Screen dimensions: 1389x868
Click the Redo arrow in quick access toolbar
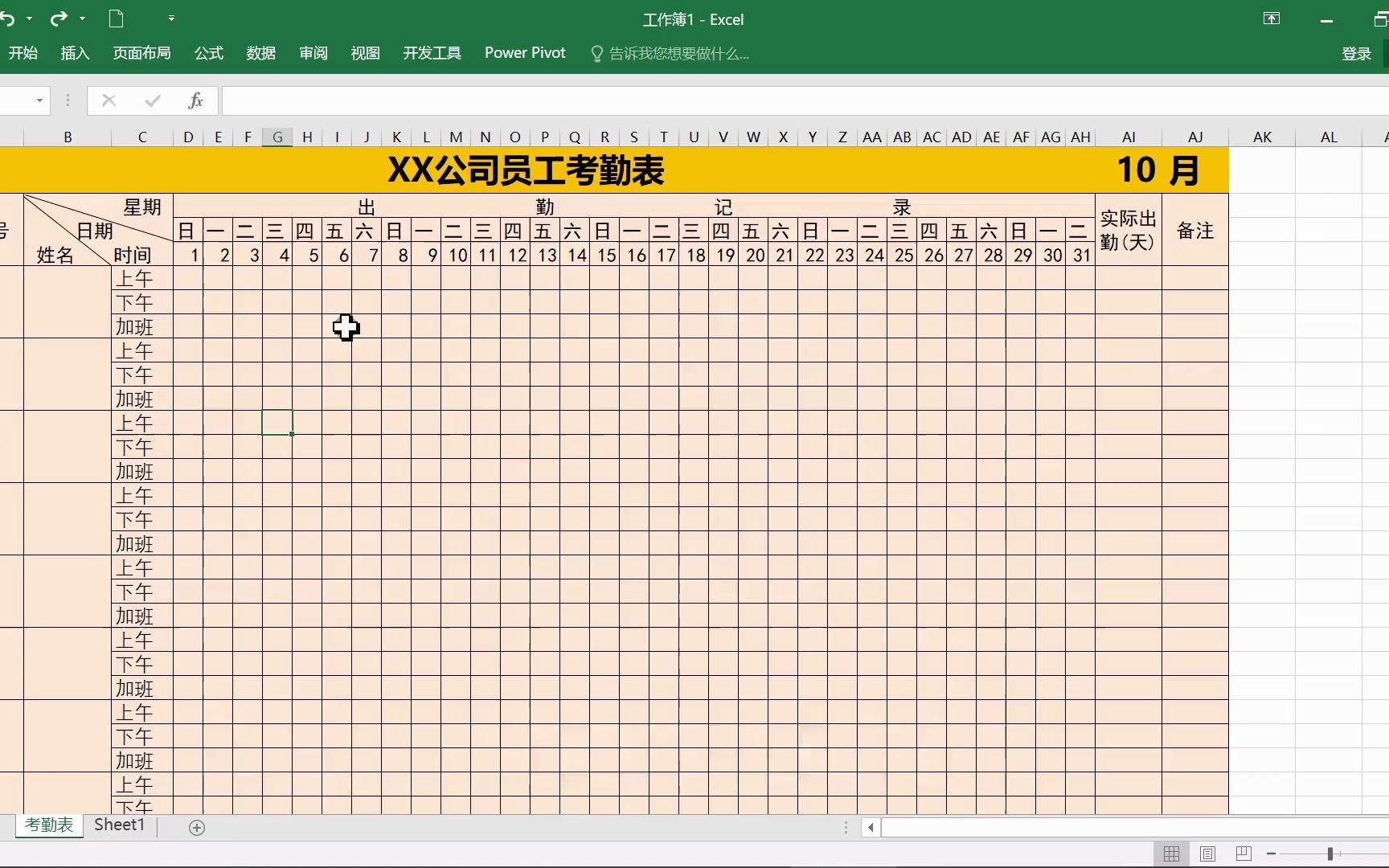coord(59,18)
